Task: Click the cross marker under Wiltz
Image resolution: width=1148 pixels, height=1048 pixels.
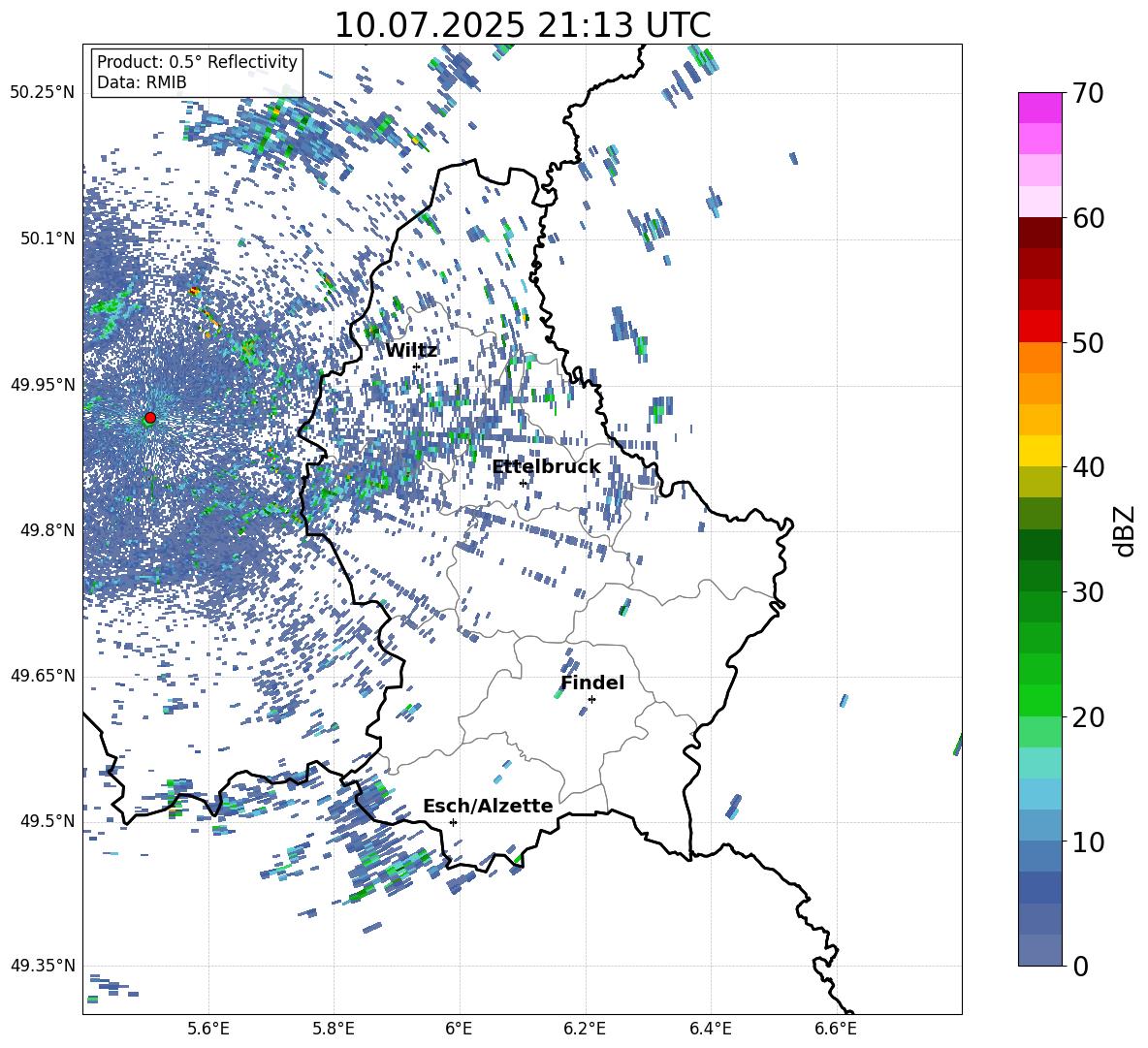Action: (x=416, y=366)
